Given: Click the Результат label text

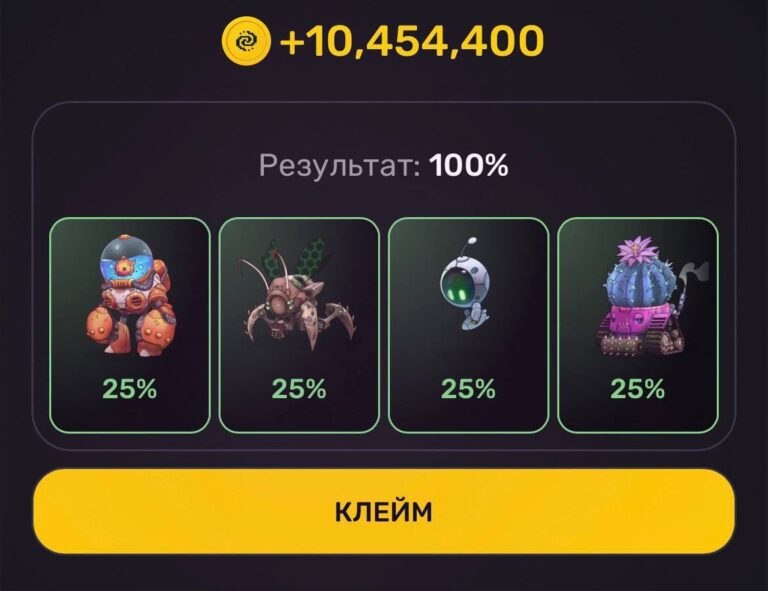Looking at the screenshot, I should 339,165.
